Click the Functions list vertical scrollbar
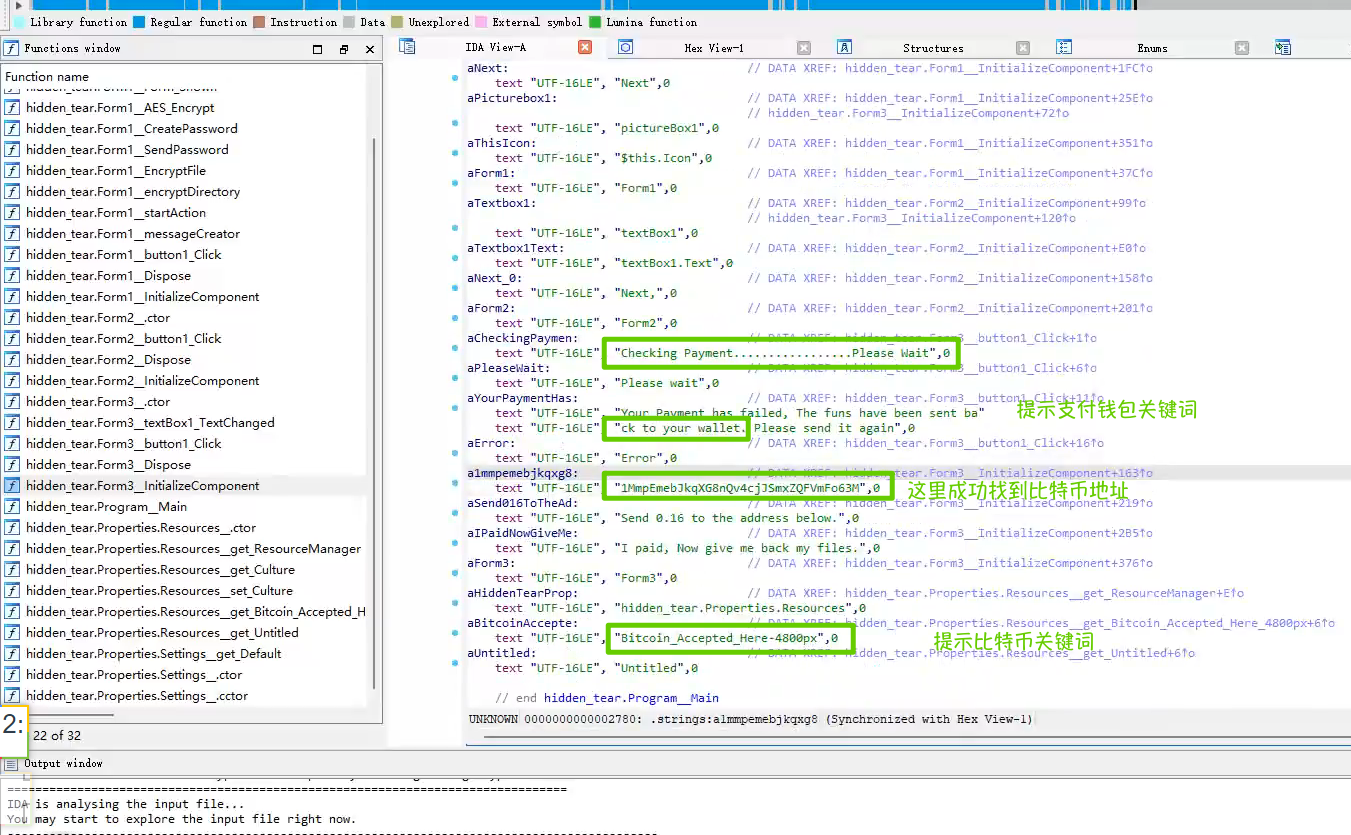Image resolution: width=1351 pixels, height=835 pixels. tap(376, 413)
